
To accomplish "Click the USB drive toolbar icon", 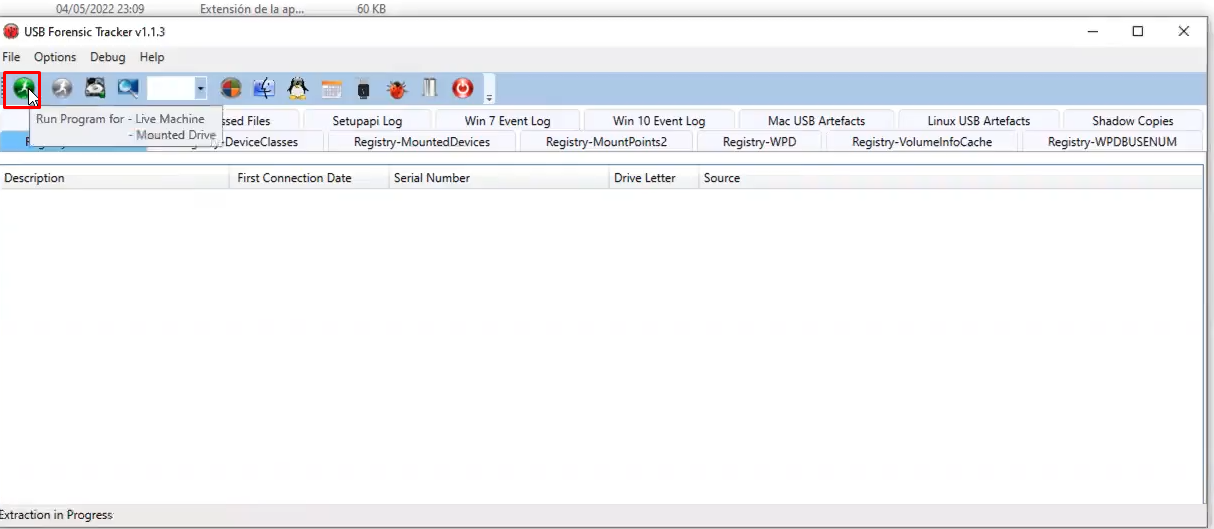I will [363, 89].
